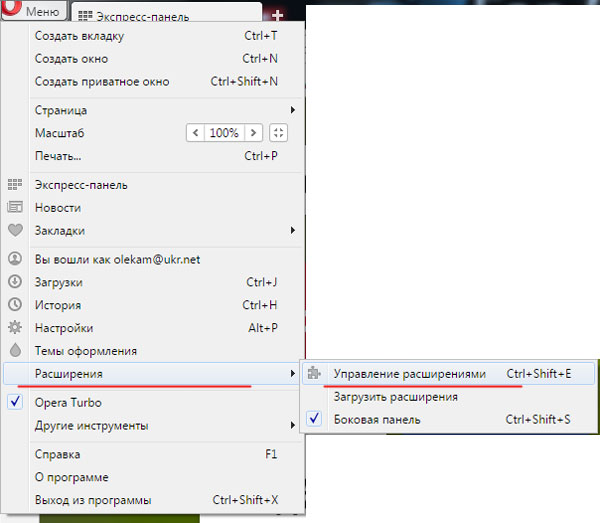Viewport: 600px width, 523px height.
Task: Toggle the Боковая панель checkmark
Action: pyautogui.click(x=315, y=419)
